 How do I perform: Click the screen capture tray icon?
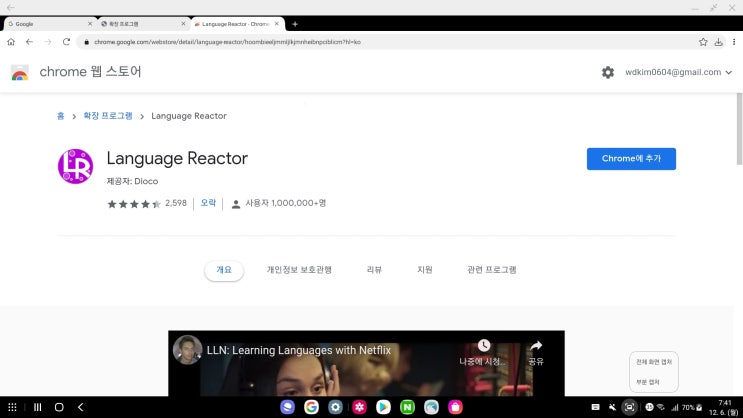(629, 407)
